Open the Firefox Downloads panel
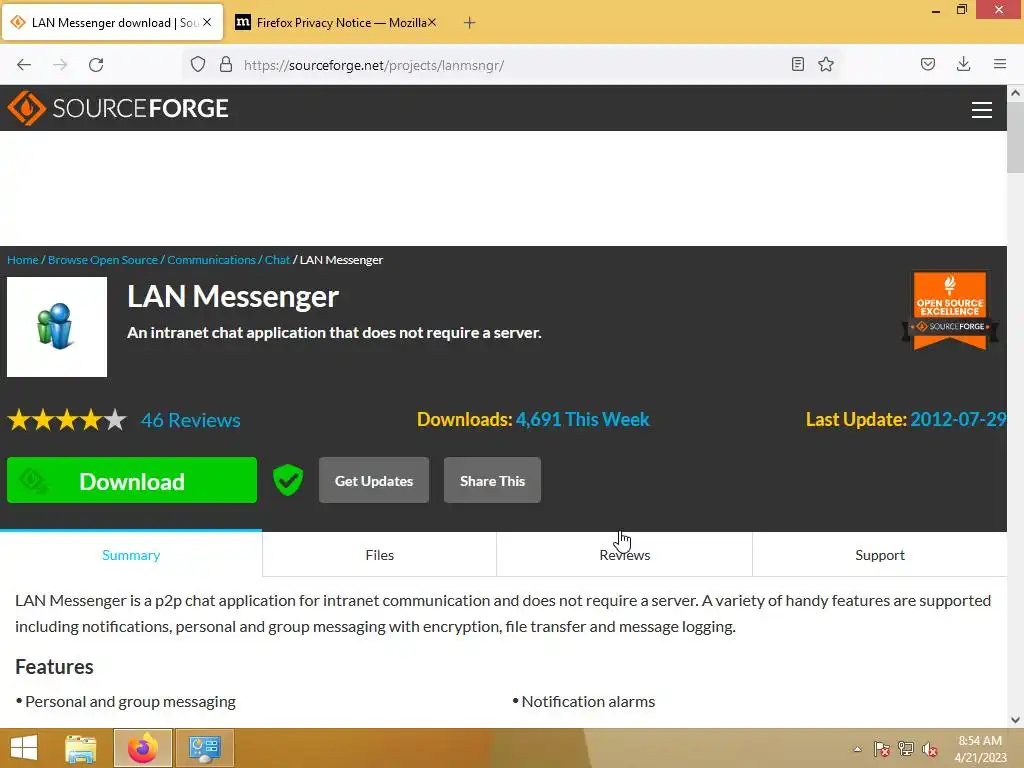 pos(963,64)
